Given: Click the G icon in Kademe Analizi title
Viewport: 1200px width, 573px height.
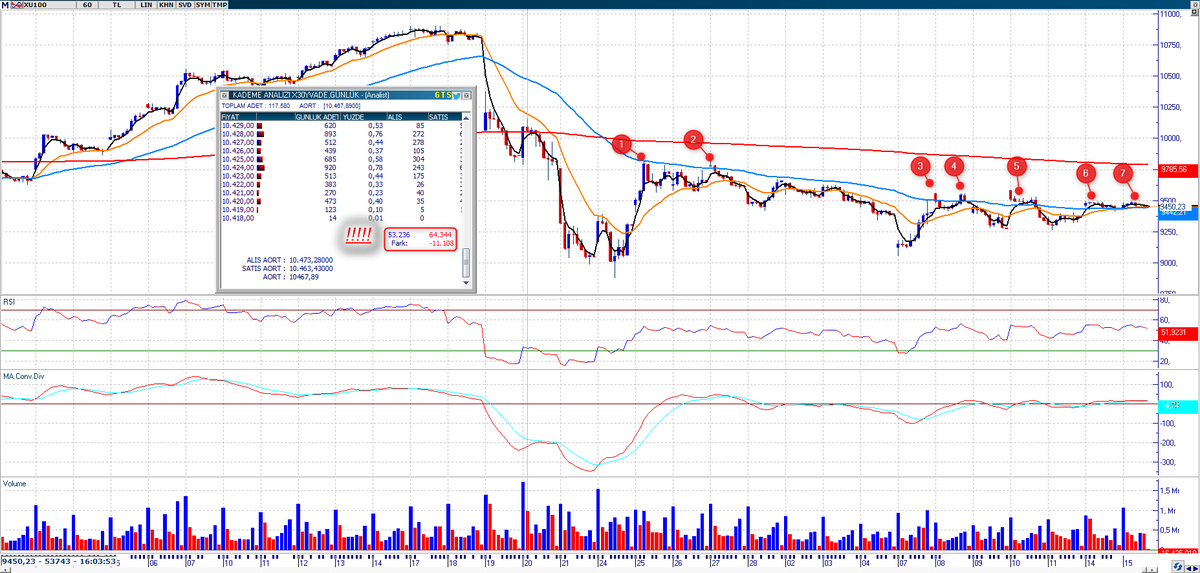Looking at the screenshot, I should [x=437, y=95].
